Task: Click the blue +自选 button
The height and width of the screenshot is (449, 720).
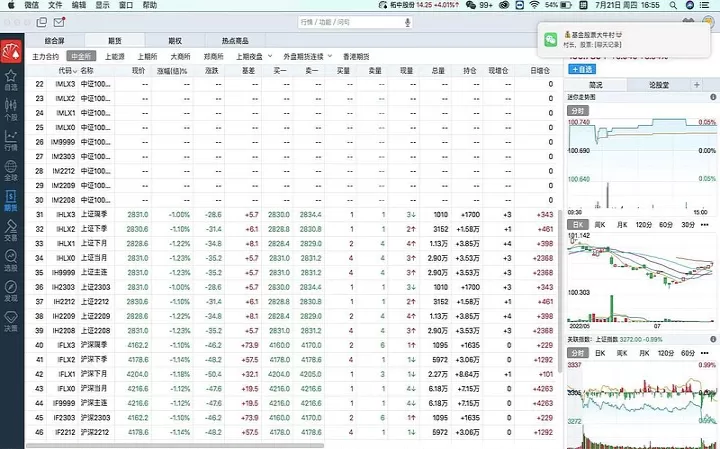Action: (x=582, y=69)
